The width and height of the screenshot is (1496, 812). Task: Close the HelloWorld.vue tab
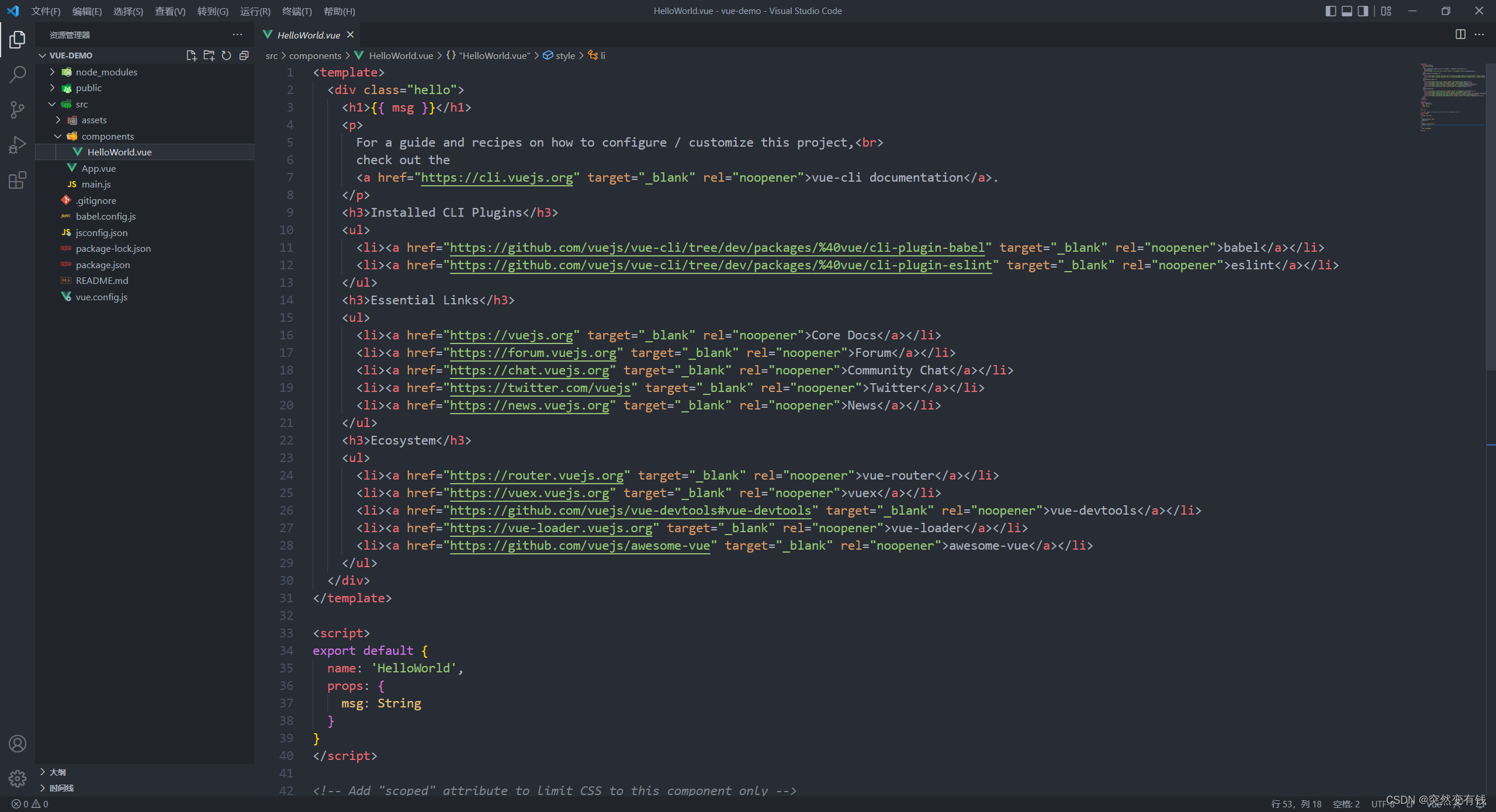[350, 35]
